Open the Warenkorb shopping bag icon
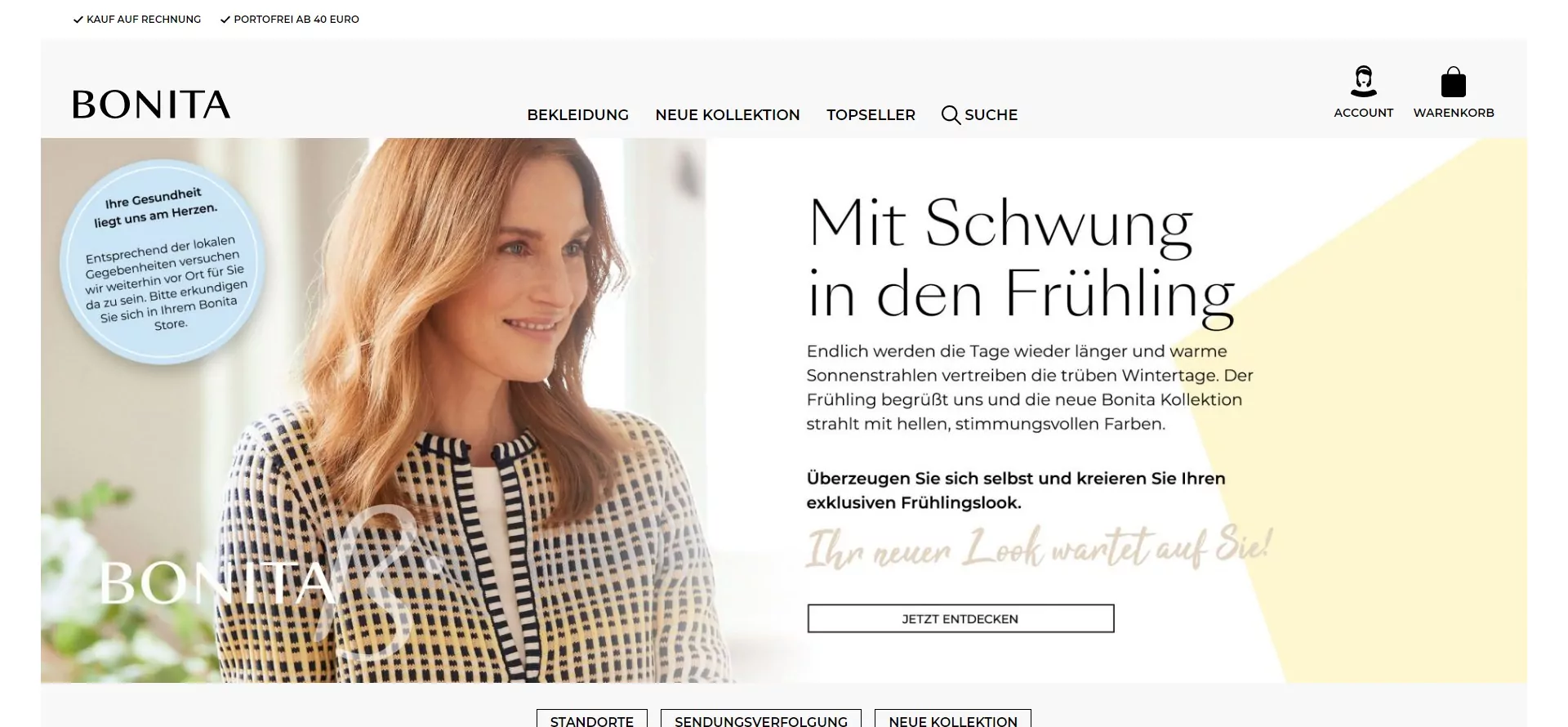The image size is (1568, 727). pos(1454,82)
